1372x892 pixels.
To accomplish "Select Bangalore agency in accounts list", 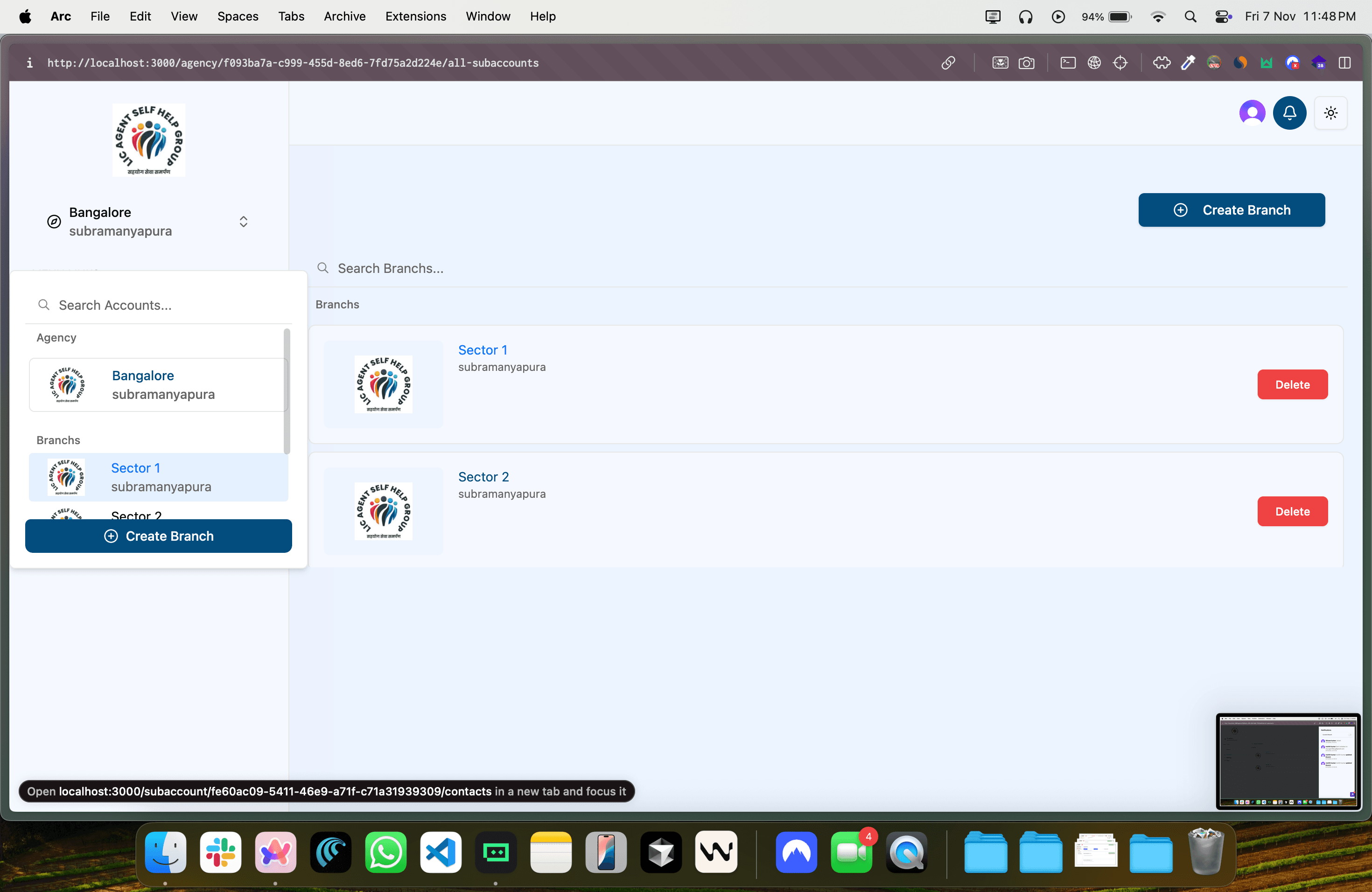I will [x=158, y=385].
